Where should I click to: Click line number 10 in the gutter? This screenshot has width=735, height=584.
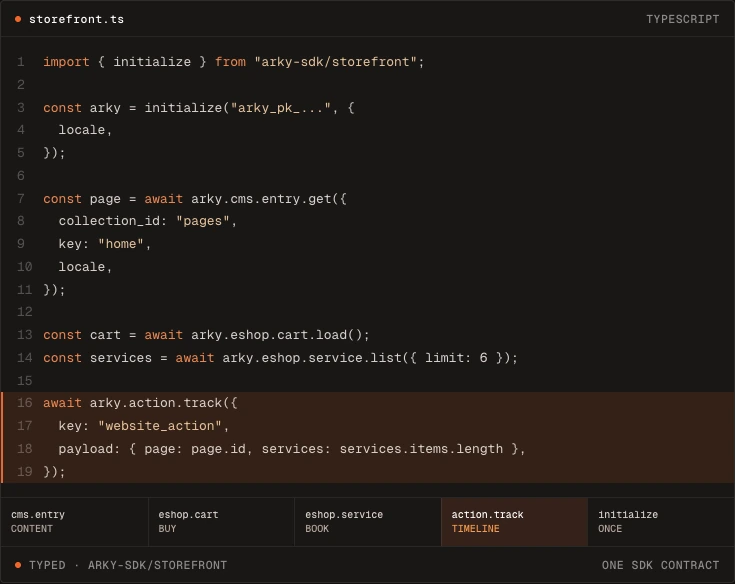tap(24, 267)
